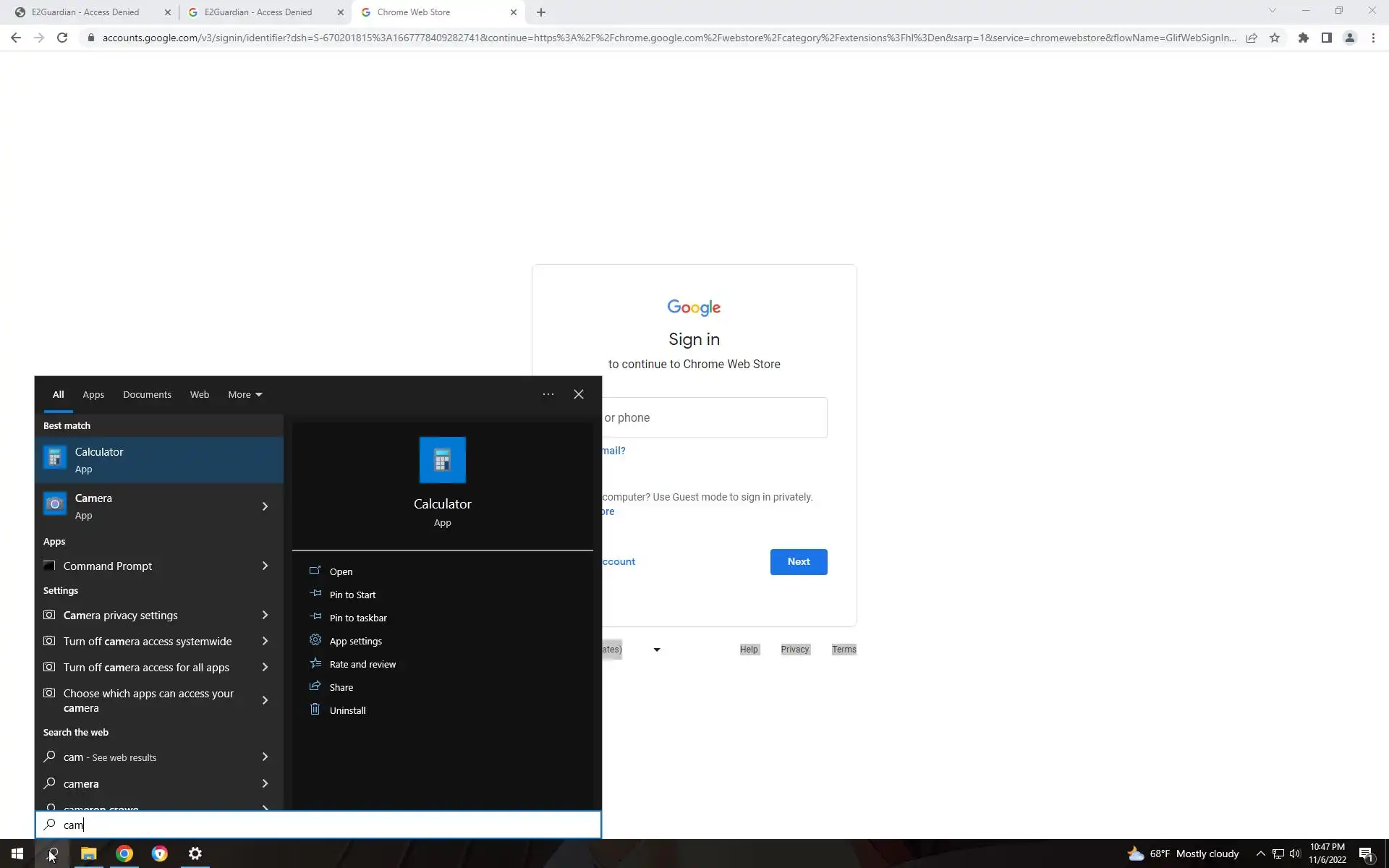Click the Chrome profile avatar icon
Viewport: 1389px width, 868px height.
pos(1349,38)
